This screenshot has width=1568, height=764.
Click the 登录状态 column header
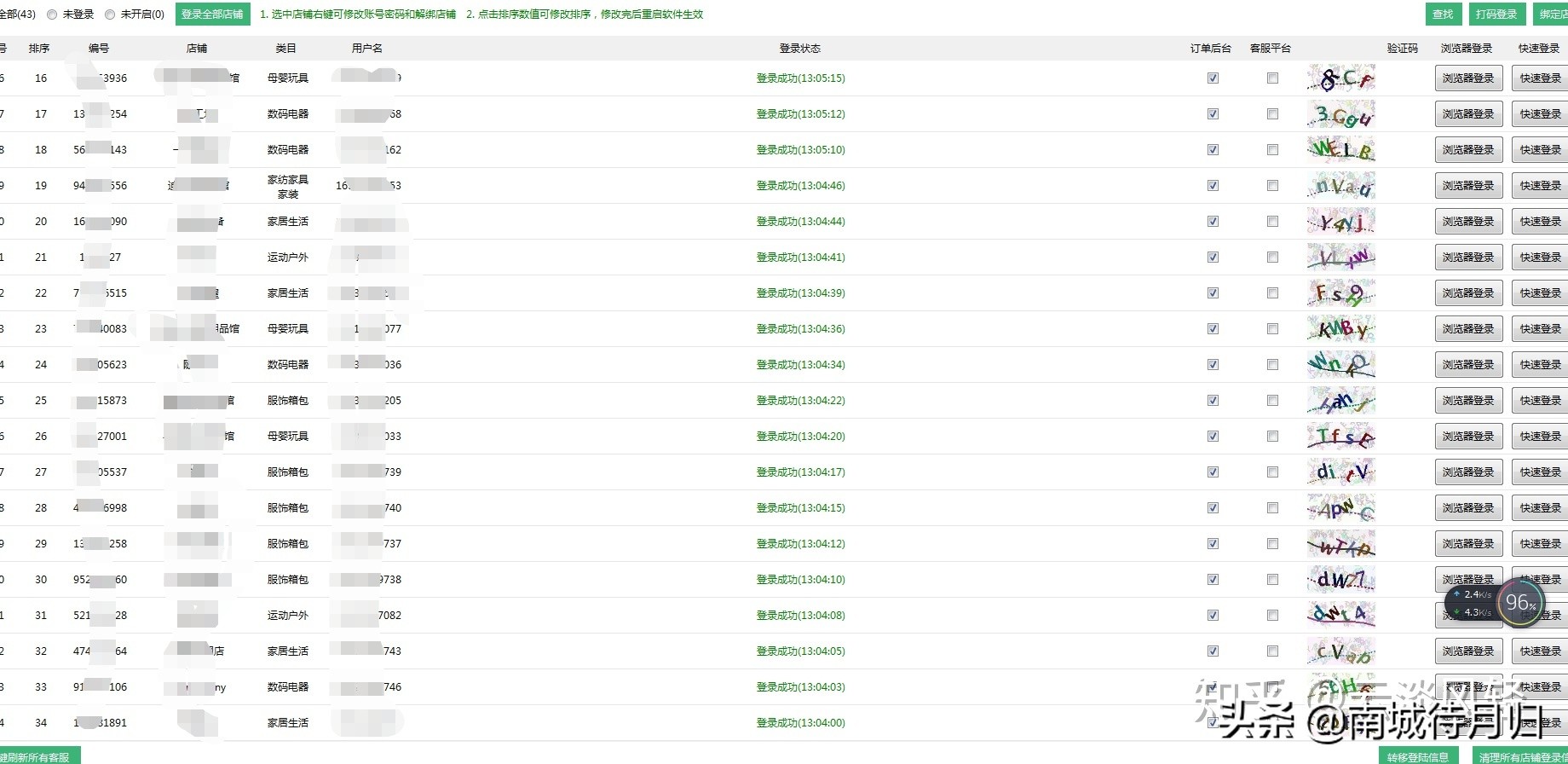click(800, 49)
